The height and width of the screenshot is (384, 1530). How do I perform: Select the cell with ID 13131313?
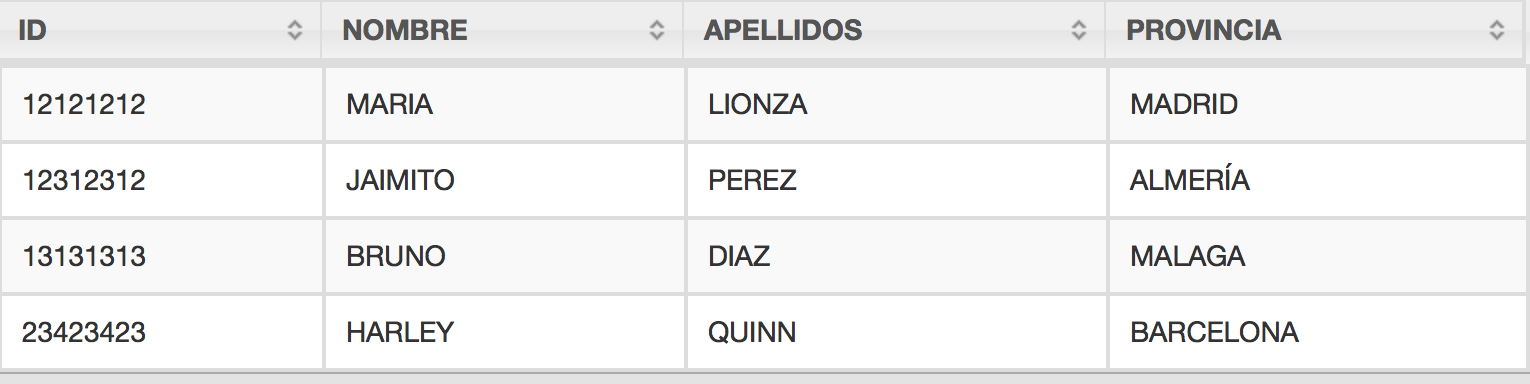click(162, 256)
